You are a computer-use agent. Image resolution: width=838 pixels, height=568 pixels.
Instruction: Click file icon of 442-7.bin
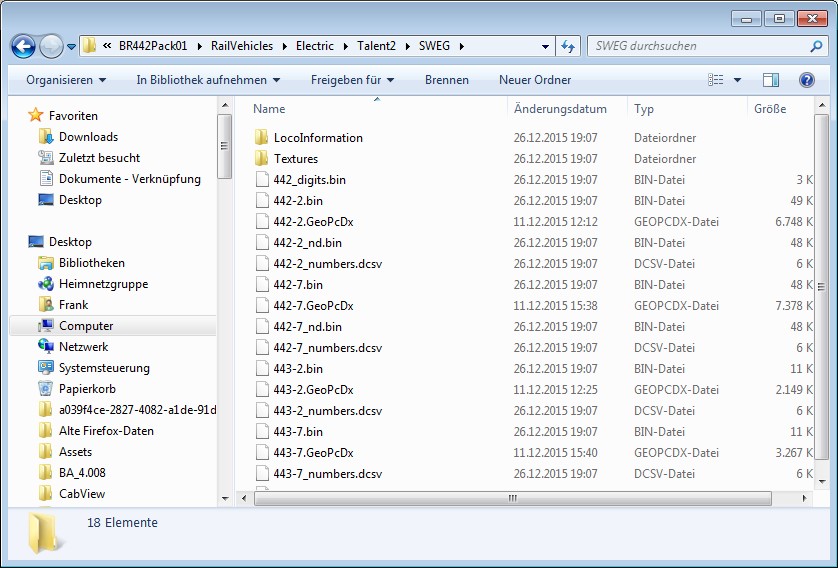pos(262,285)
